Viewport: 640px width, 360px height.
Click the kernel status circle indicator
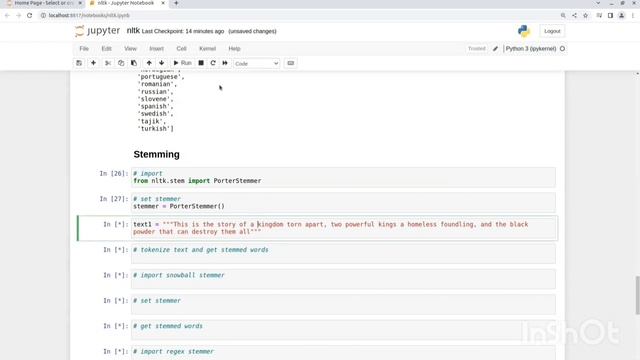[x=562, y=49]
